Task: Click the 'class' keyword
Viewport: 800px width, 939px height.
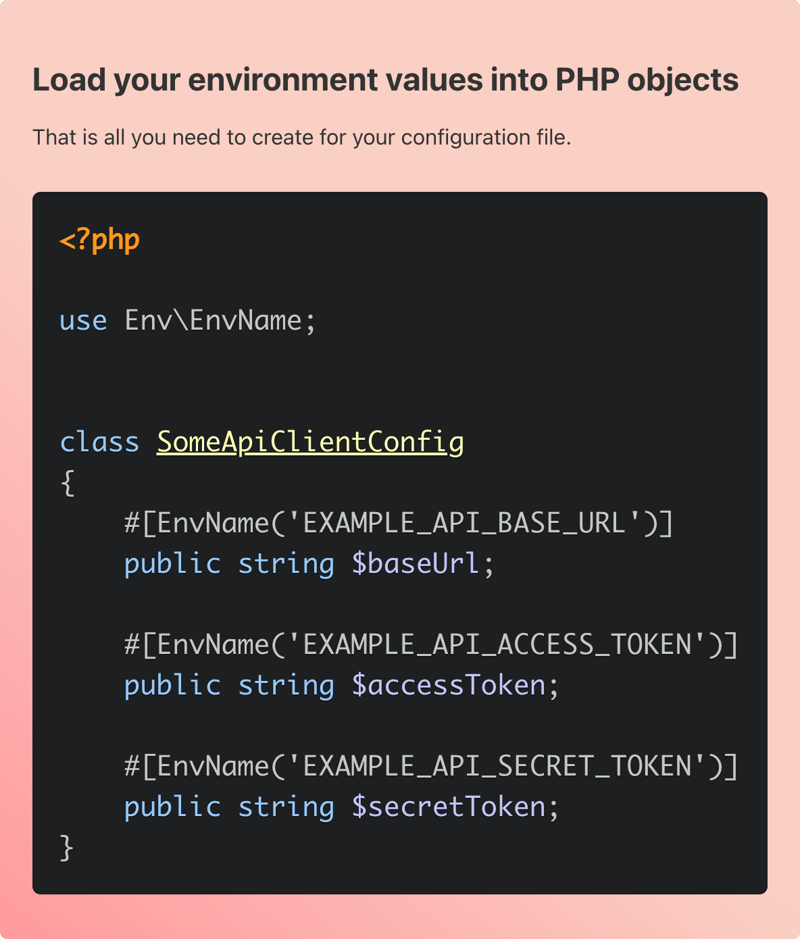Action: pos(99,442)
